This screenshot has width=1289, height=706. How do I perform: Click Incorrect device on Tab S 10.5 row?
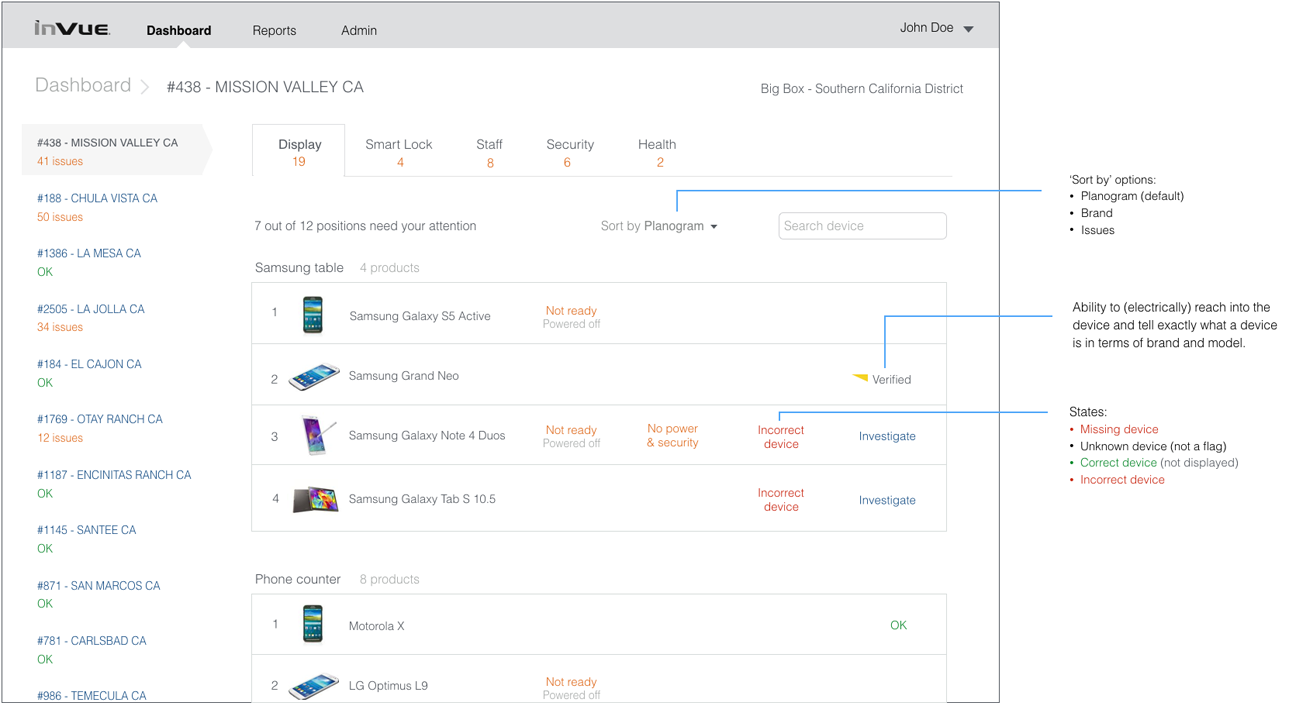point(781,500)
